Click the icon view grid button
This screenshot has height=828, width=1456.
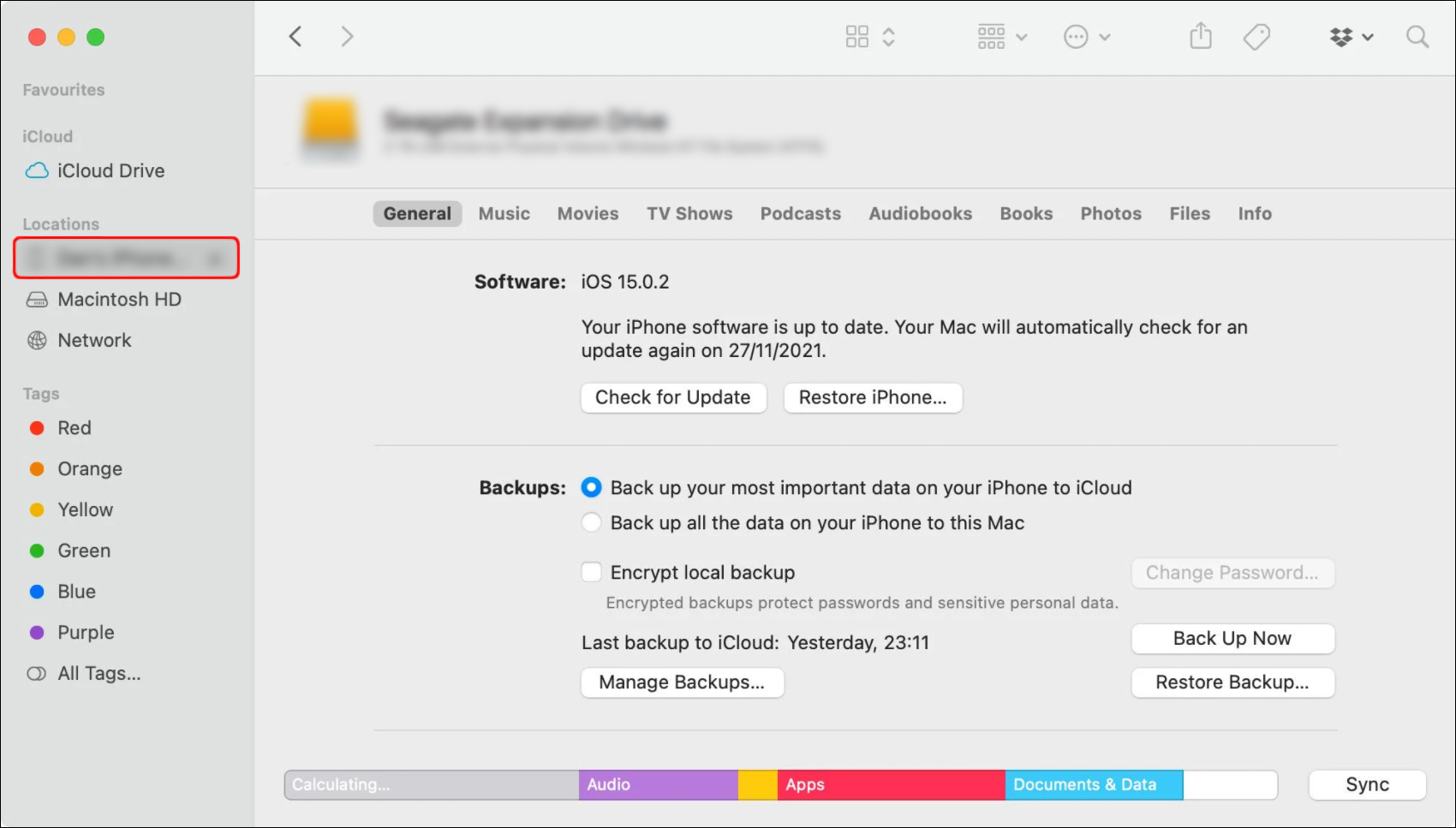pyautogui.click(x=857, y=37)
